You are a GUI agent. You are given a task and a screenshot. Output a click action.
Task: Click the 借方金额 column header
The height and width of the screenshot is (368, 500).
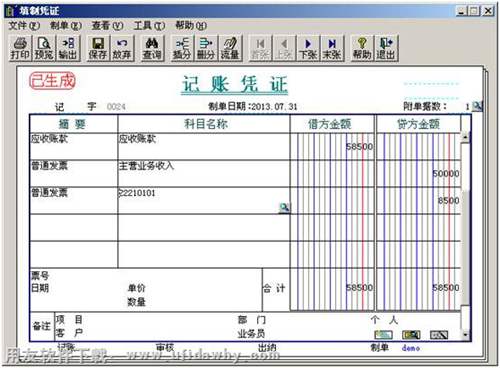(332, 124)
